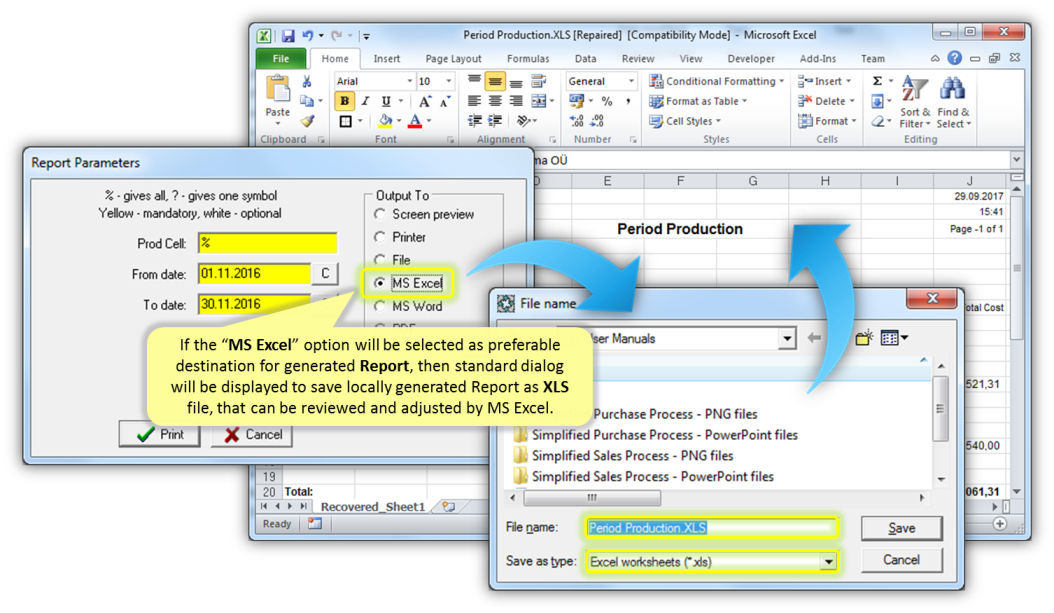This screenshot has height=613, width=1054.
Task: Select Screen preview output option
Action: pyautogui.click(x=424, y=214)
